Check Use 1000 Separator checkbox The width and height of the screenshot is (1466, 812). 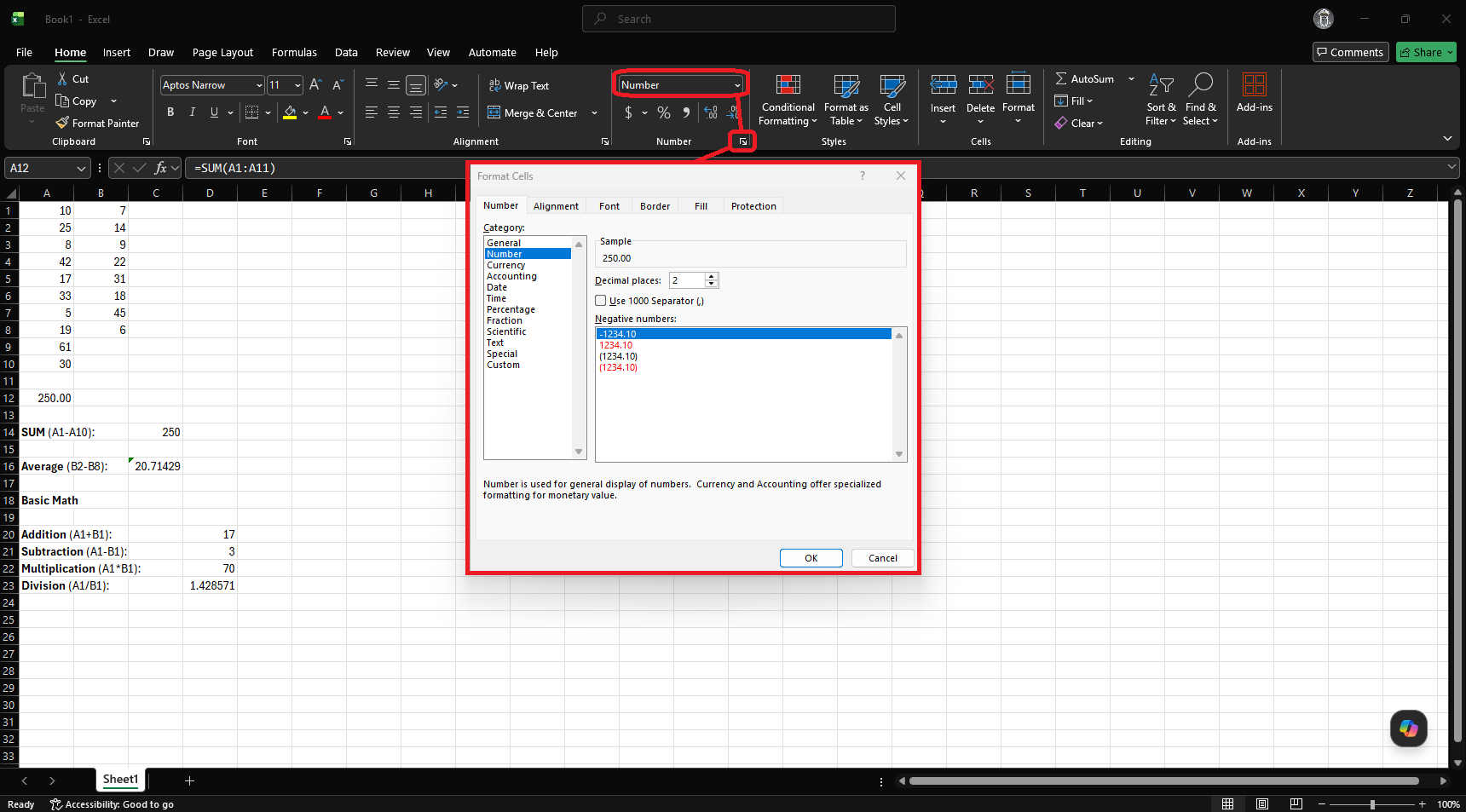(x=601, y=300)
